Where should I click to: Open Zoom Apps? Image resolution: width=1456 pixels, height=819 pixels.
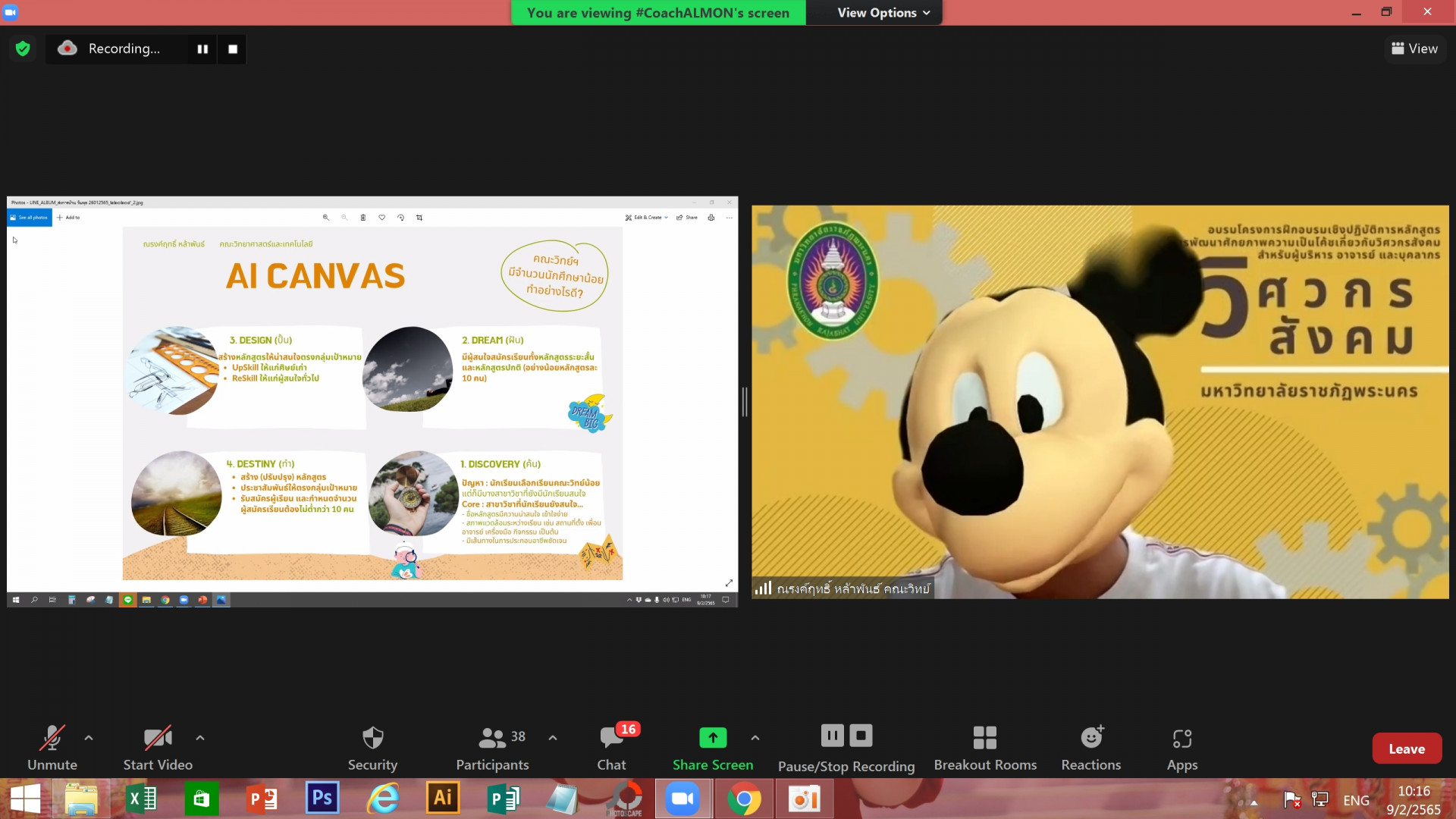coord(1182,748)
